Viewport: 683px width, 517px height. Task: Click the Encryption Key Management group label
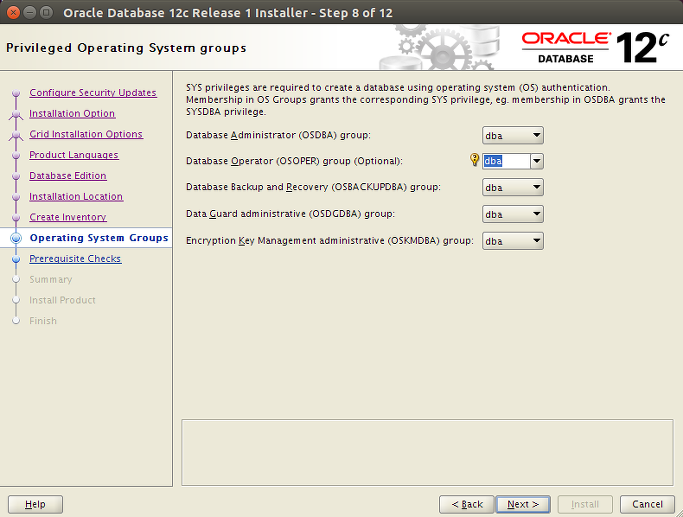[x=329, y=240]
